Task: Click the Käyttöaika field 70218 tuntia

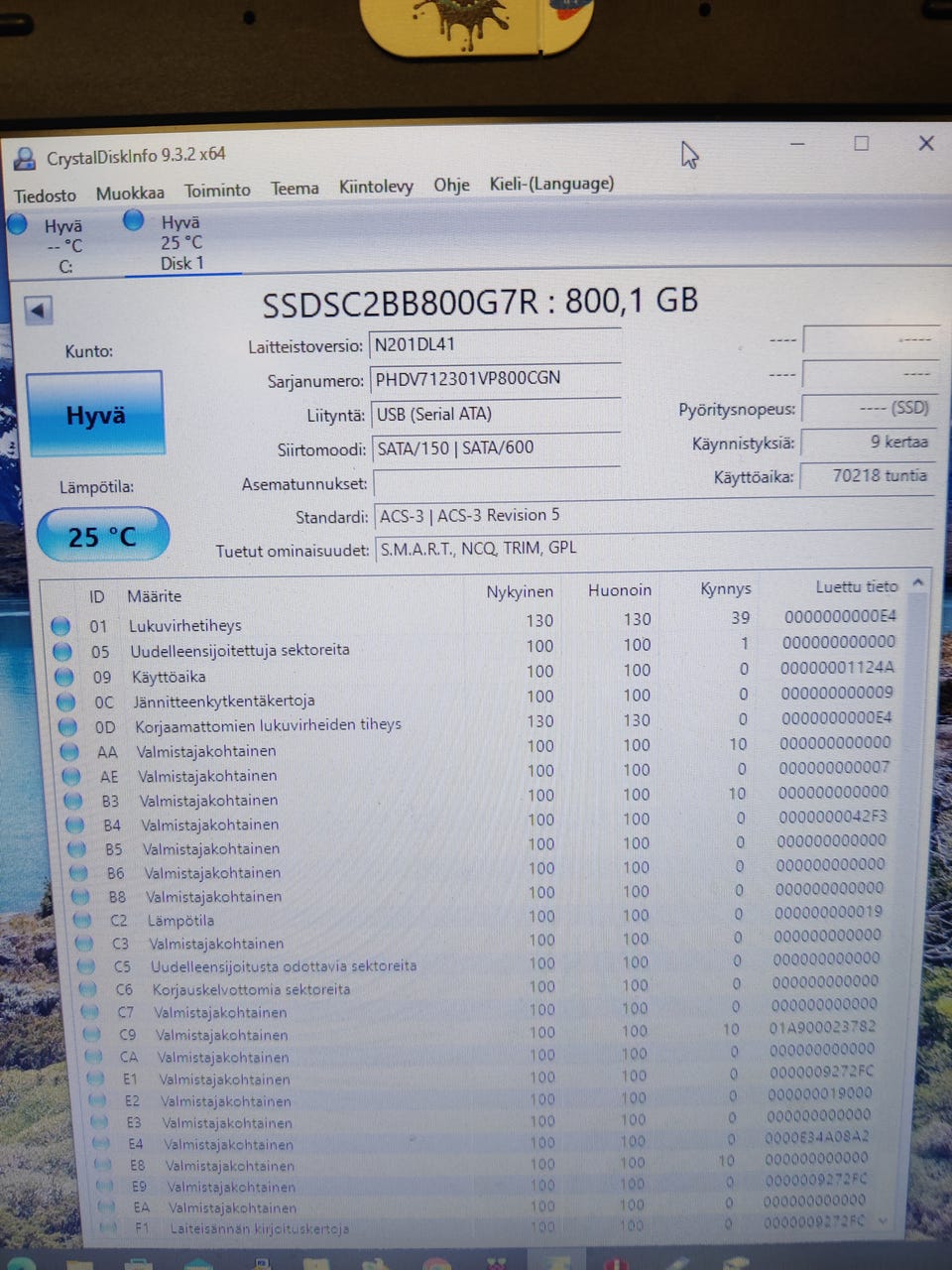Action: (868, 476)
